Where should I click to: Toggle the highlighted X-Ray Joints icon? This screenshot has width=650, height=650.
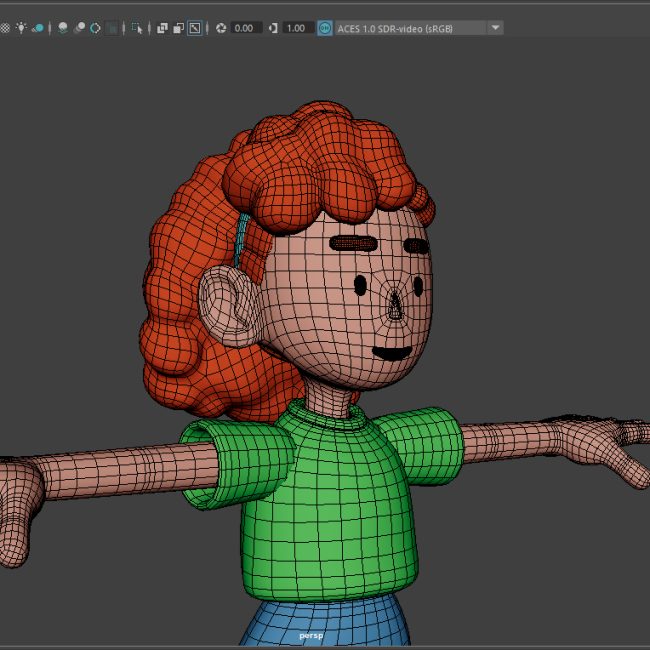pyautogui.click(x=195, y=28)
